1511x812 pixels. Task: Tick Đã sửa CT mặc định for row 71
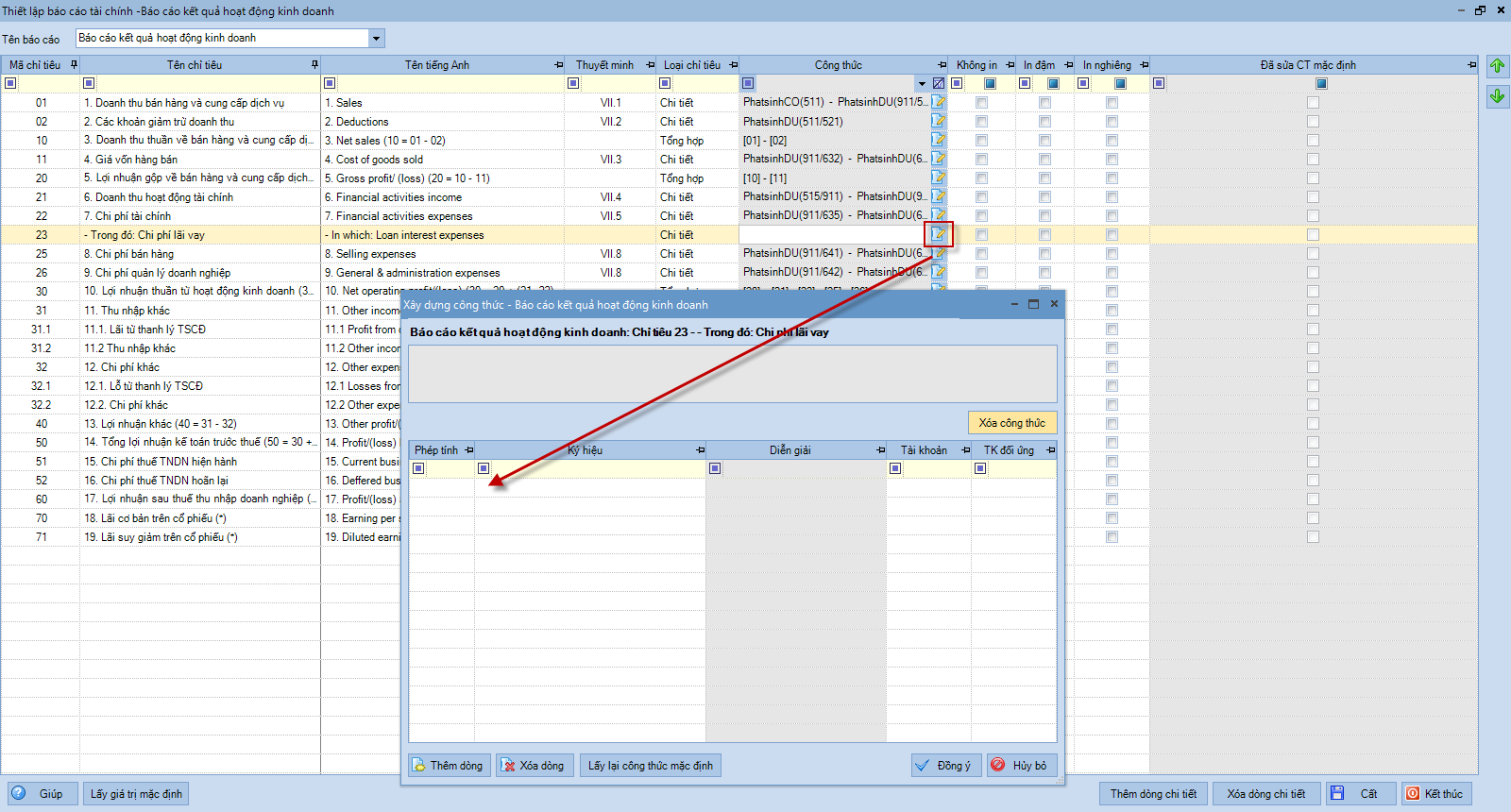(x=1313, y=536)
